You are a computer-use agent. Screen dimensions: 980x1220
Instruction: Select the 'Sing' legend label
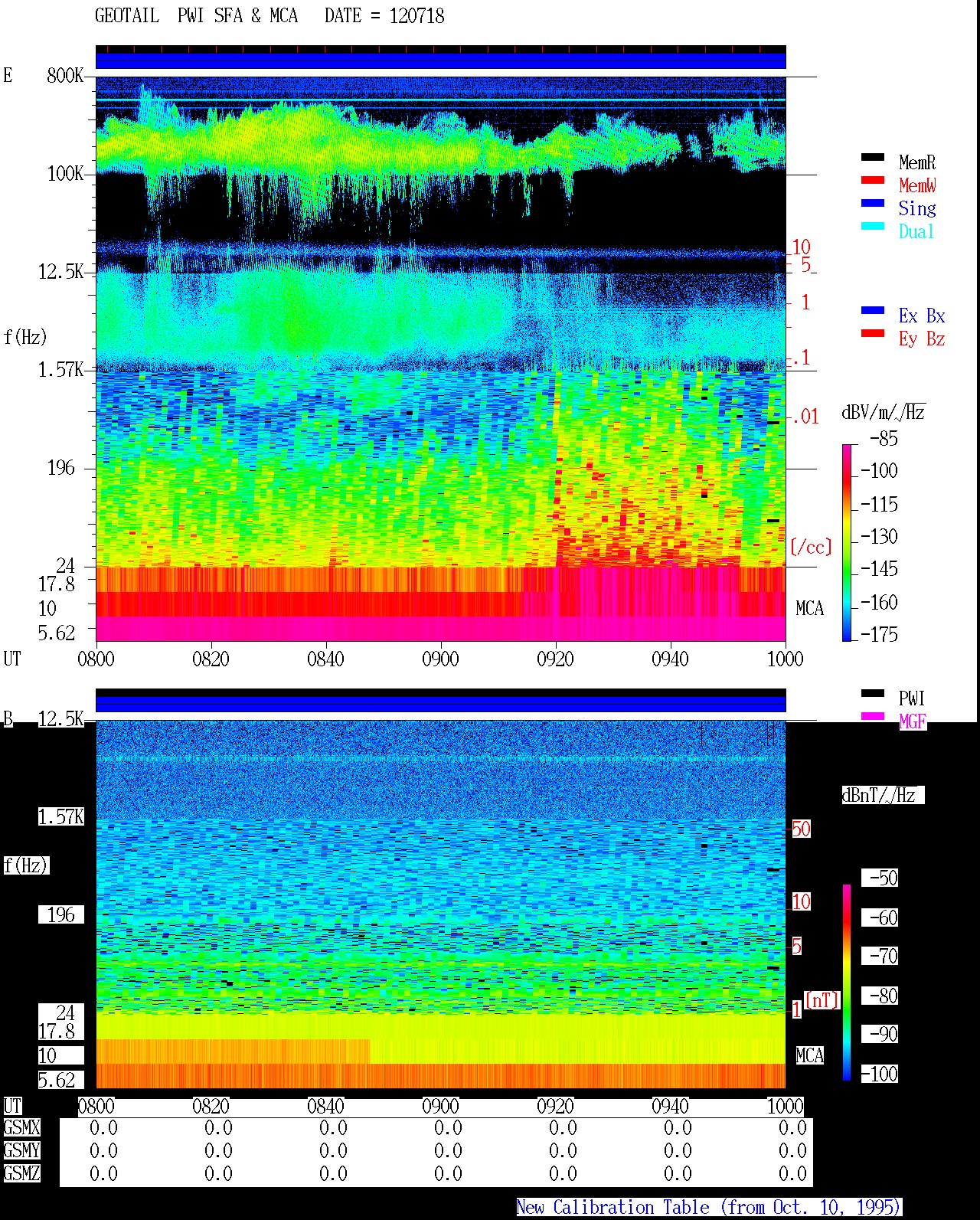tap(917, 208)
